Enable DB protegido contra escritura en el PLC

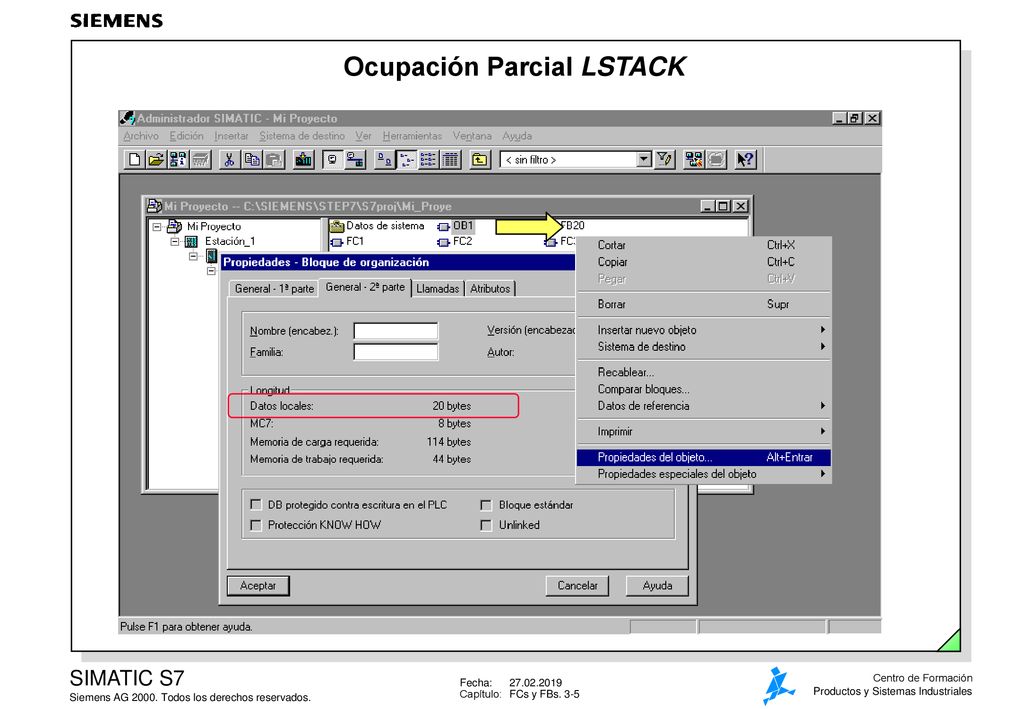click(x=256, y=505)
